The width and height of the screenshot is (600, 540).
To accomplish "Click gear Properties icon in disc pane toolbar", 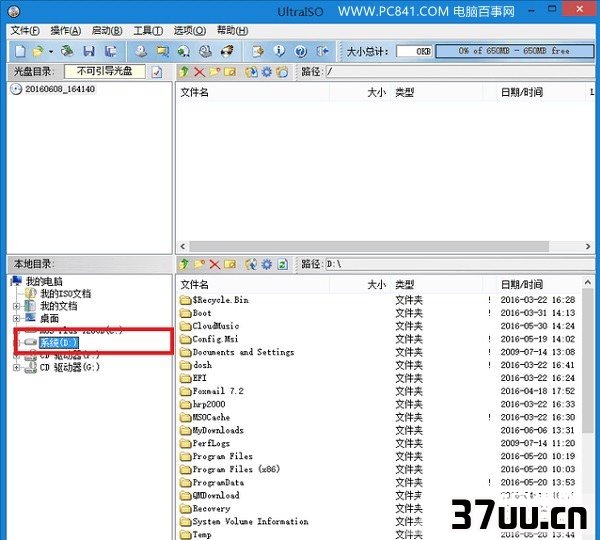I will 266,72.
